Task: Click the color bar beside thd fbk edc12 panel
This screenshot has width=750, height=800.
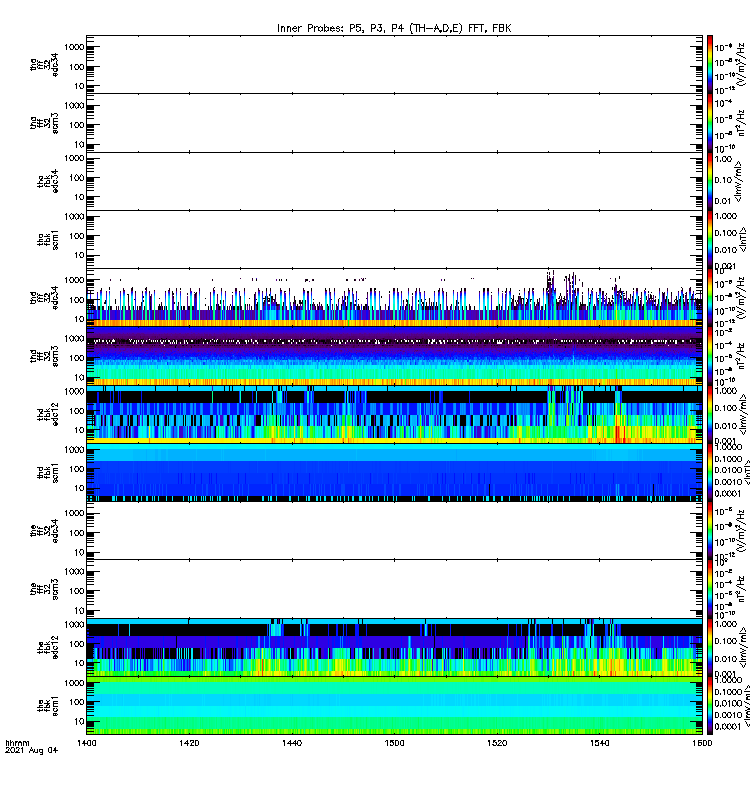Action: tap(710, 414)
